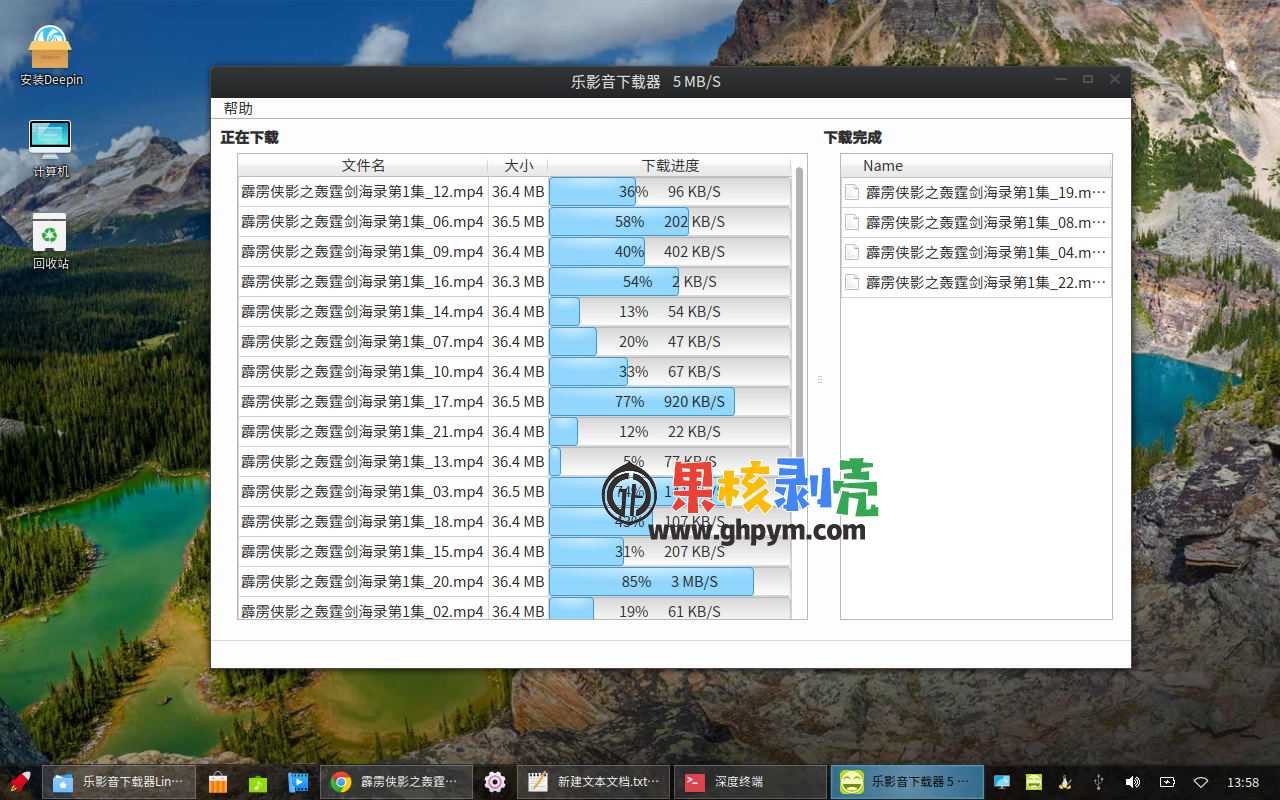Click the 85% progress bar of 第1集_20.mp4
This screenshot has width=1280, height=800.
point(670,582)
